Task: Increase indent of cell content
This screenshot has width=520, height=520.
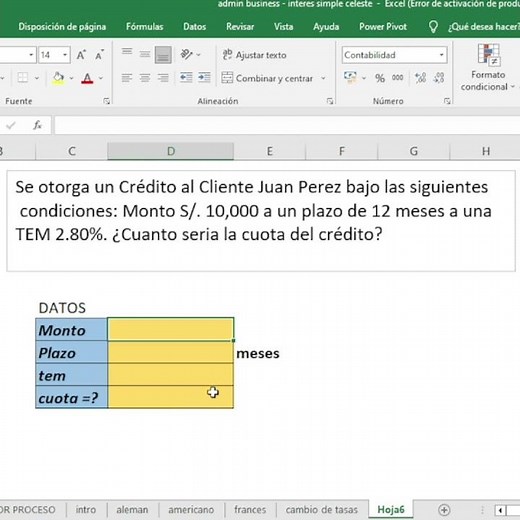Action: tap(204, 78)
